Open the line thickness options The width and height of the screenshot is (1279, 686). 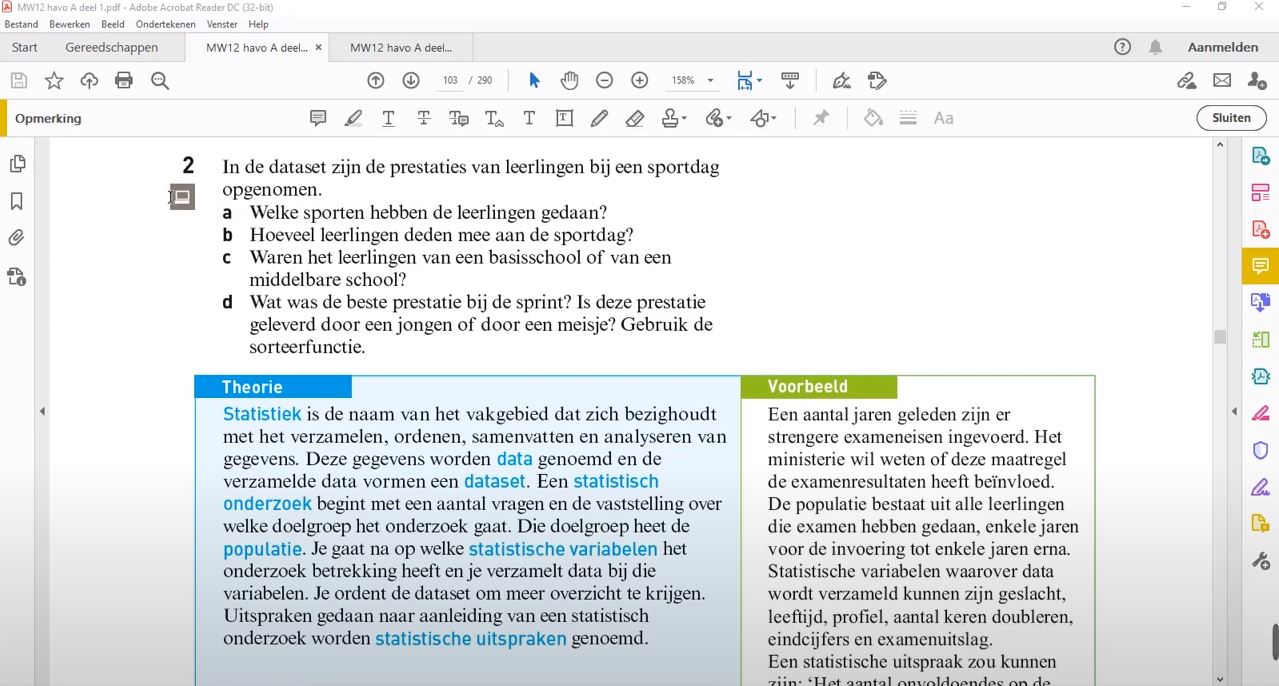click(908, 118)
